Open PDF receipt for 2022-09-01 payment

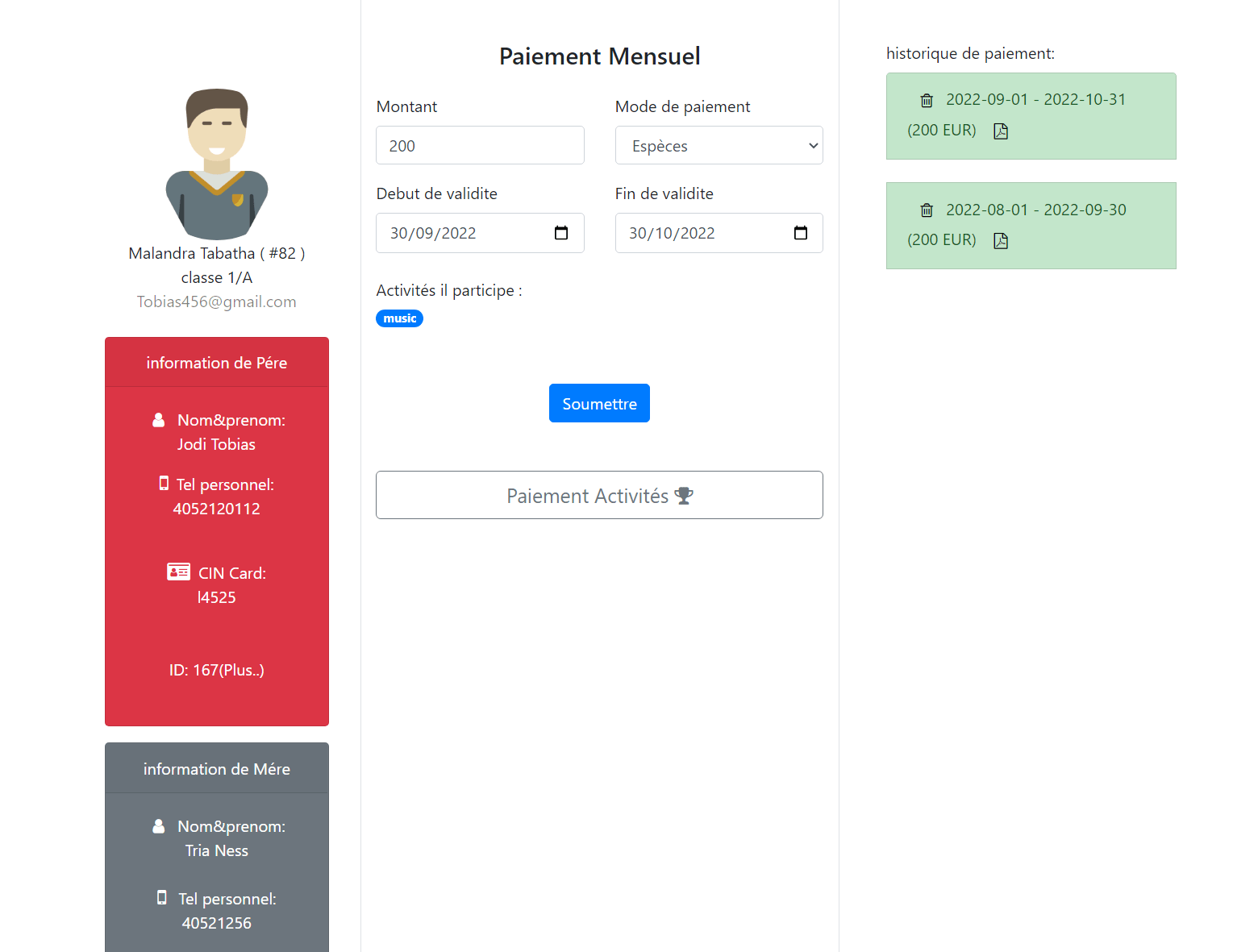[x=1001, y=131]
